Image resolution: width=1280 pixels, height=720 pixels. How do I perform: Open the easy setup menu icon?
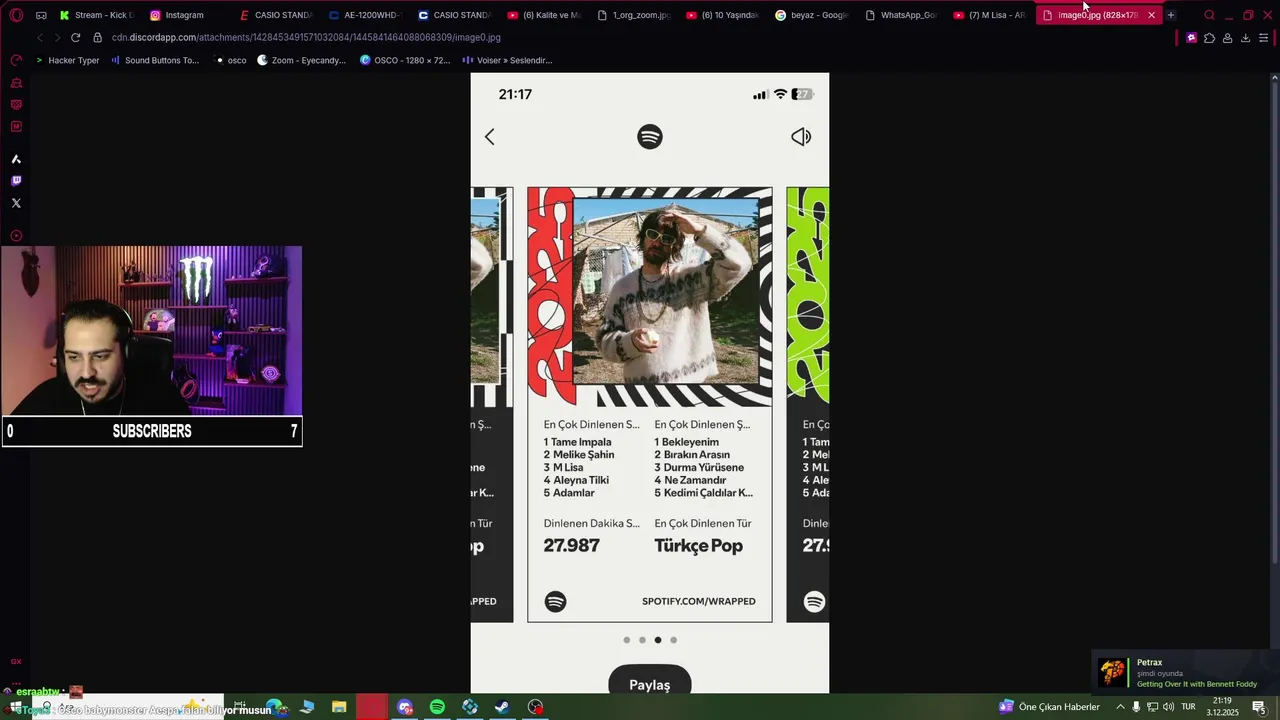click(x=1264, y=38)
